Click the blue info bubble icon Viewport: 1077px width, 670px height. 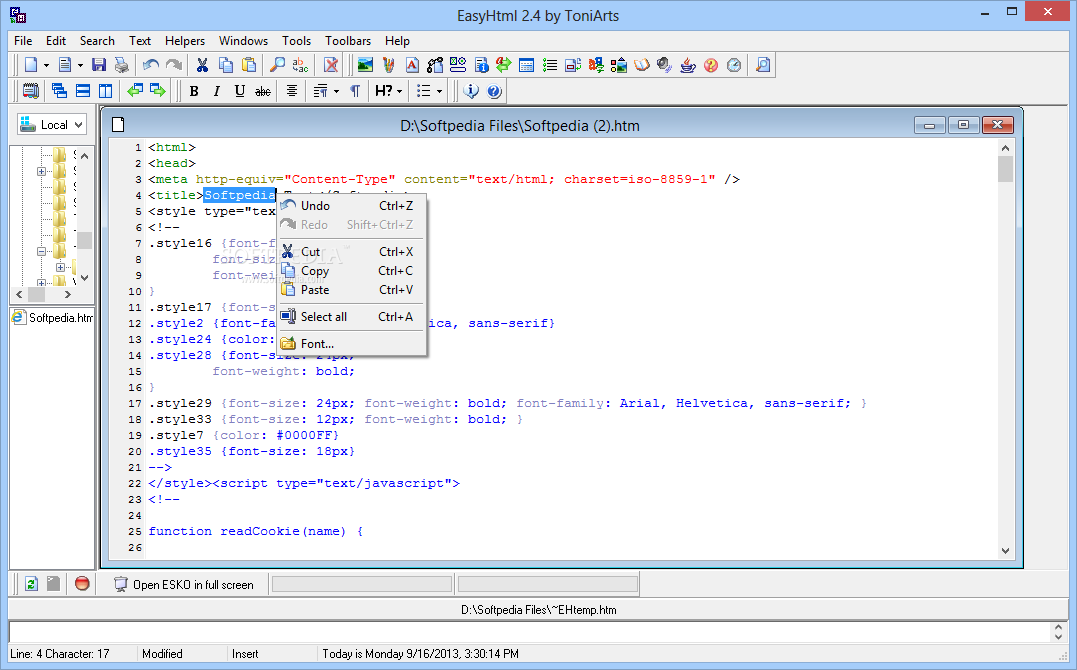click(x=471, y=91)
